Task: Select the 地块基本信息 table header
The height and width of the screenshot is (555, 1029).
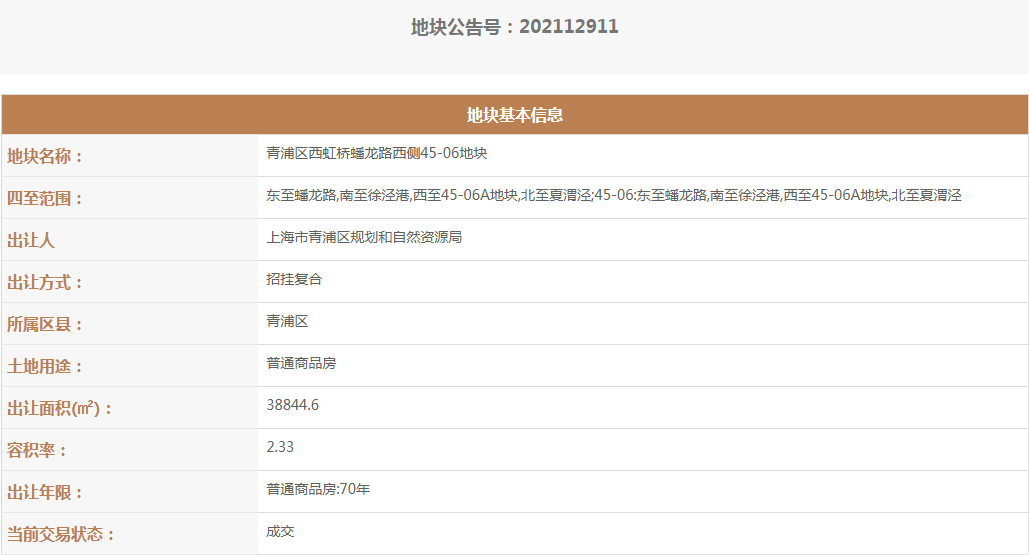Action: tap(514, 115)
